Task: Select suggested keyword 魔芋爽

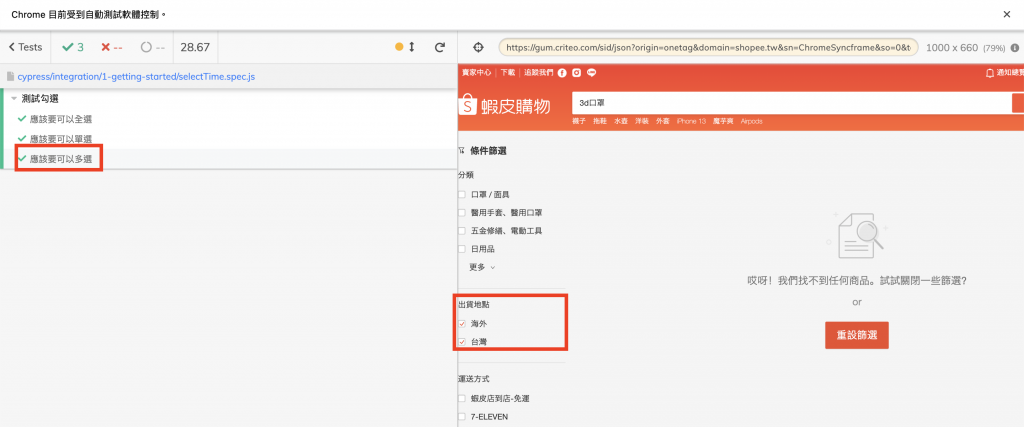Action: tap(723, 121)
